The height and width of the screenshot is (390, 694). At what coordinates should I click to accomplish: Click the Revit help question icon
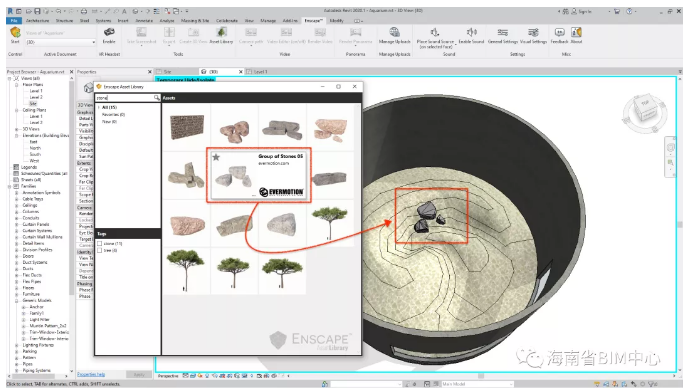629,11
